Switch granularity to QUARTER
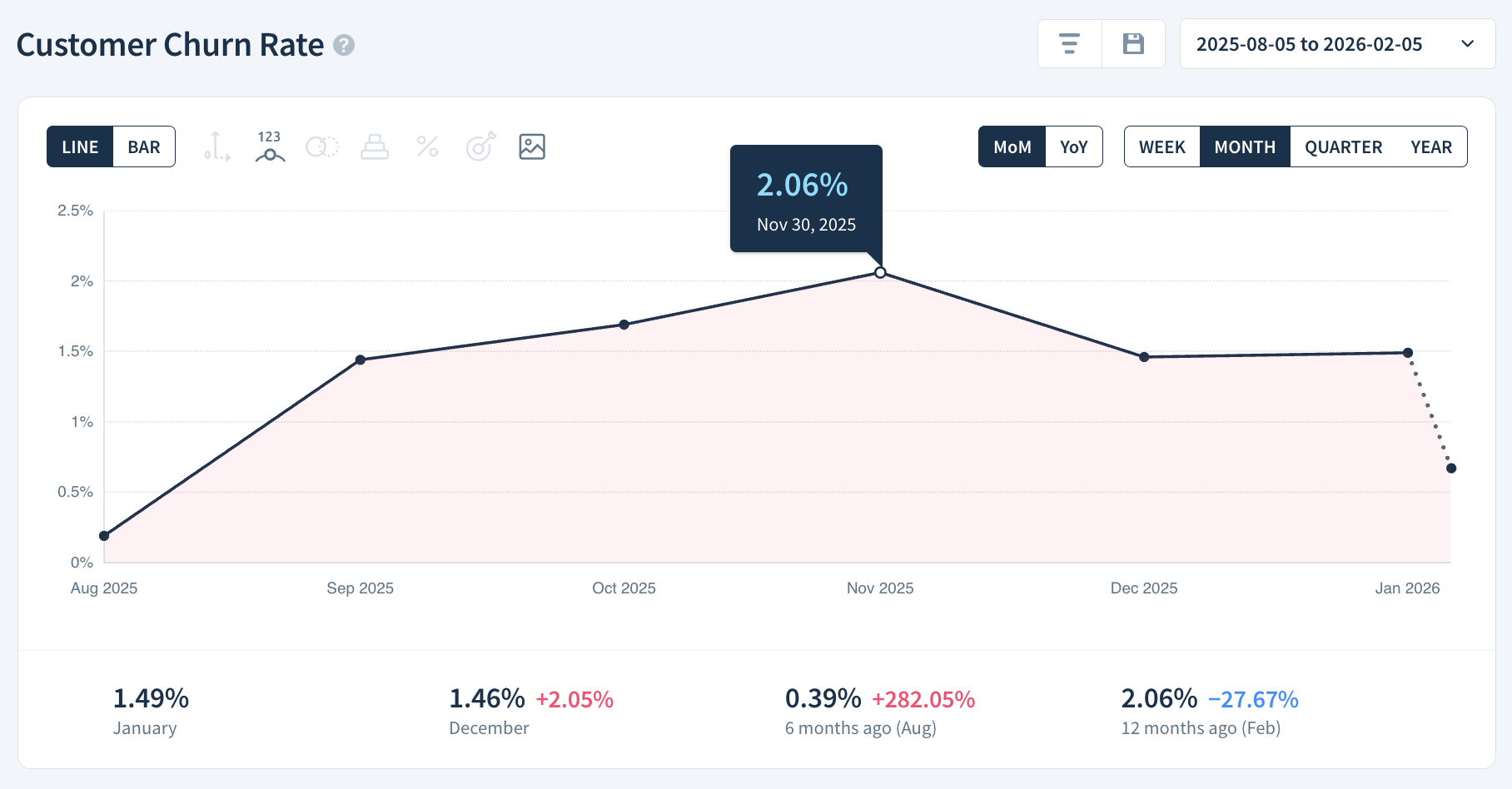The image size is (1512, 789). coord(1343,146)
